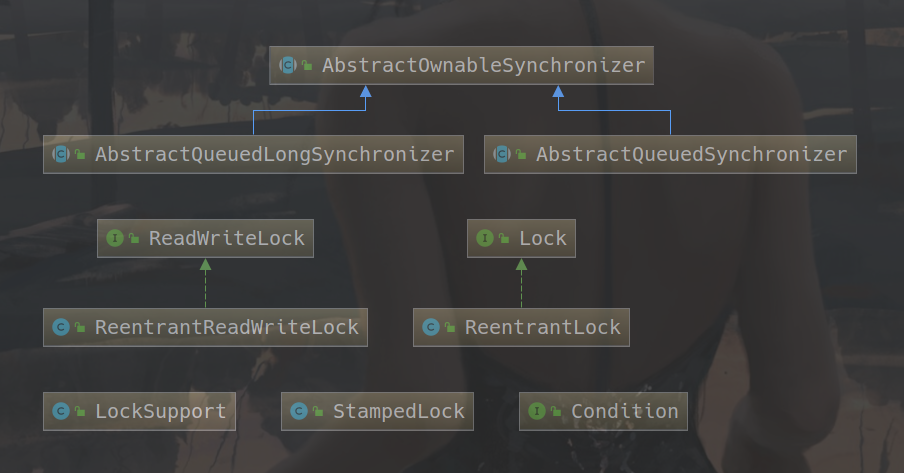The image size is (904, 473).
Task: Select the AbstractQueuedLongSynchronizer node label
Action: (274, 154)
